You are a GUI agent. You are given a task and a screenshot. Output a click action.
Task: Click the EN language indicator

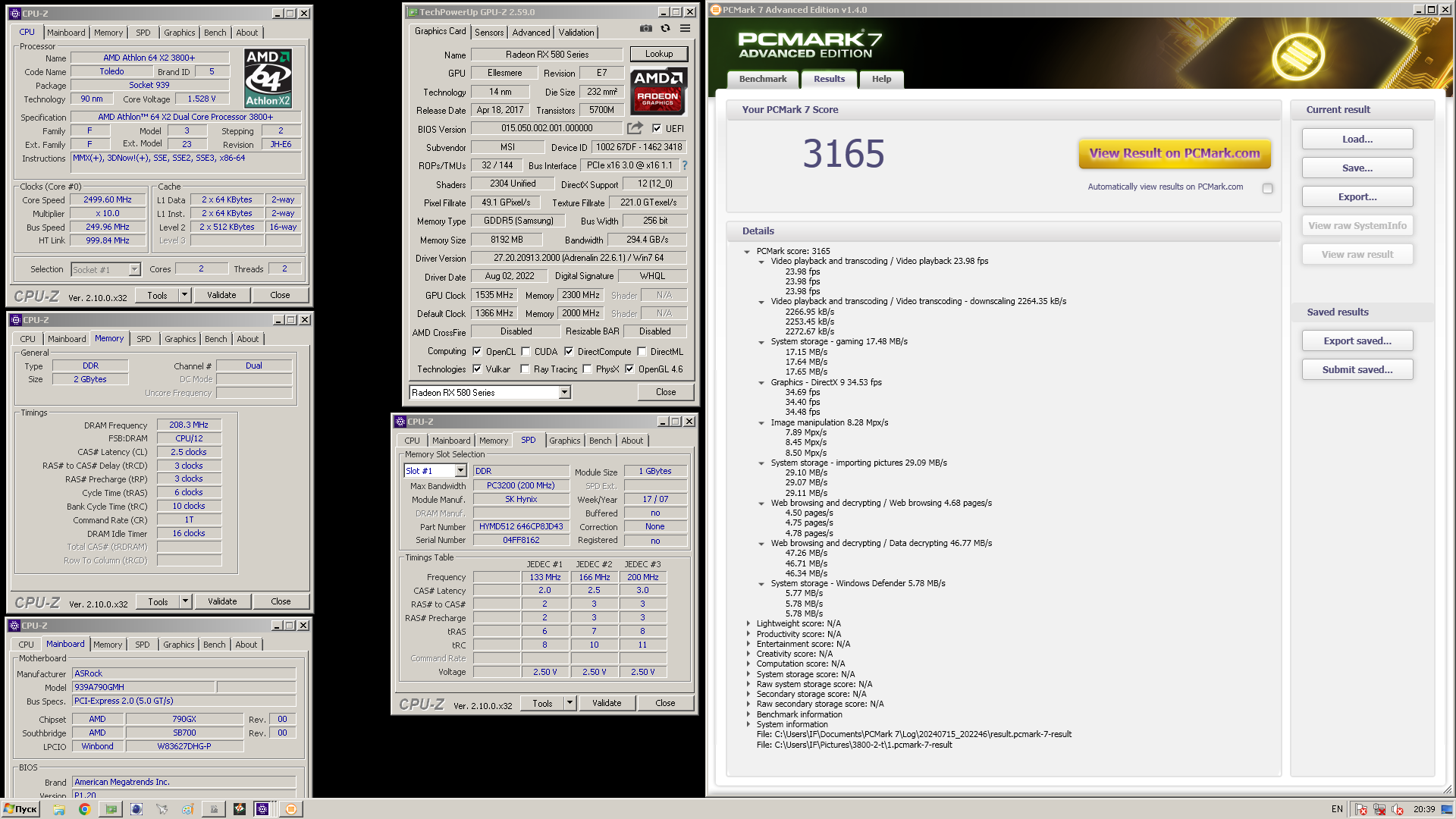(1337, 809)
